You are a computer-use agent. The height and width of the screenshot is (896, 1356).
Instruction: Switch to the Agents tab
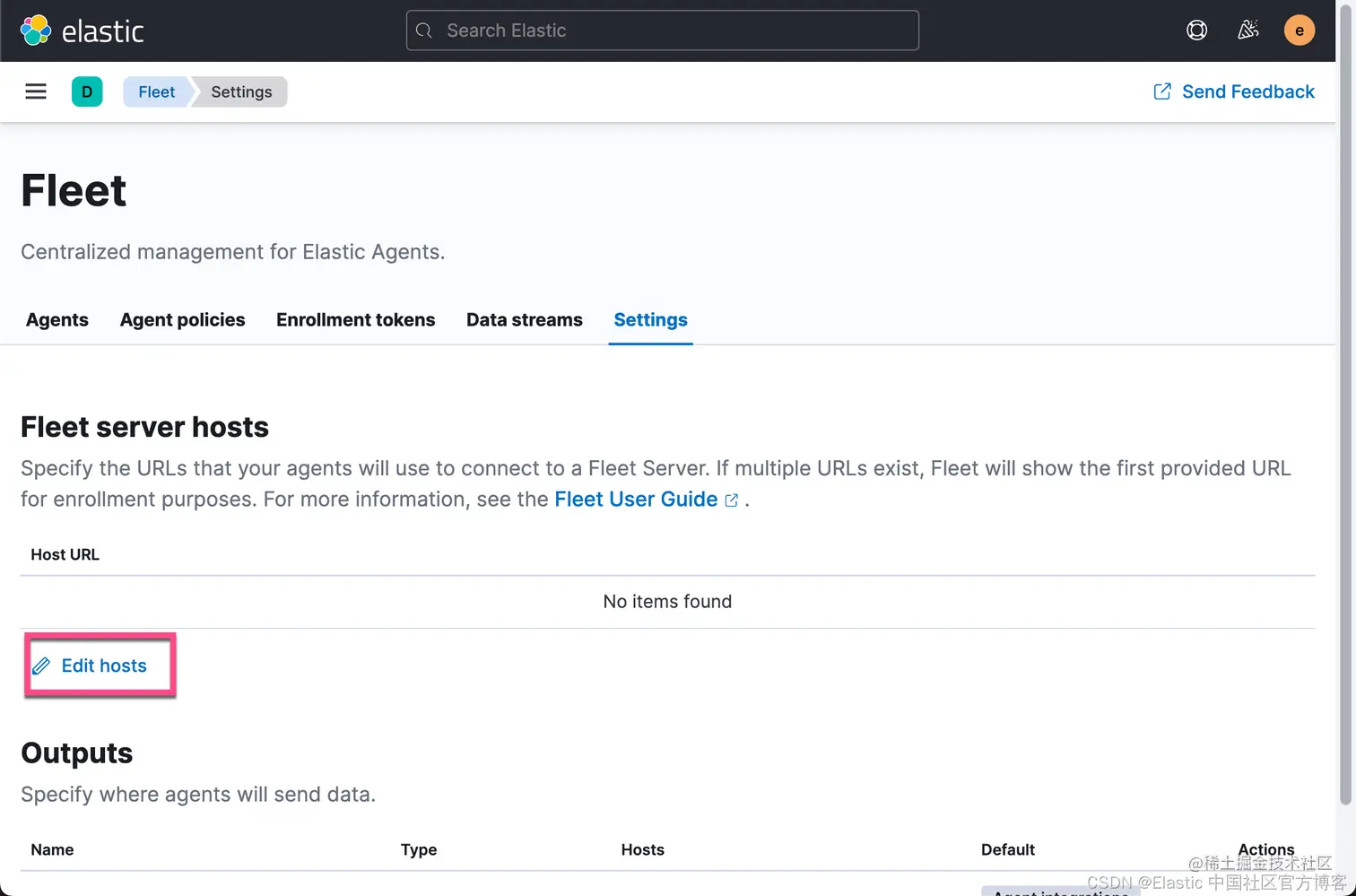[57, 320]
